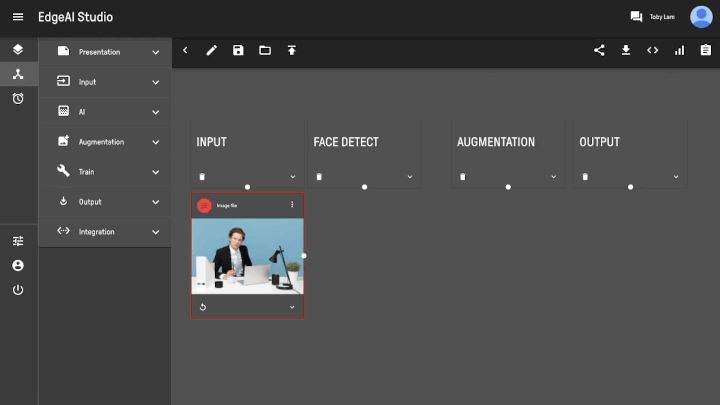This screenshot has height=405, width=720.
Task: Open the layers sidebar icon
Action: point(18,49)
